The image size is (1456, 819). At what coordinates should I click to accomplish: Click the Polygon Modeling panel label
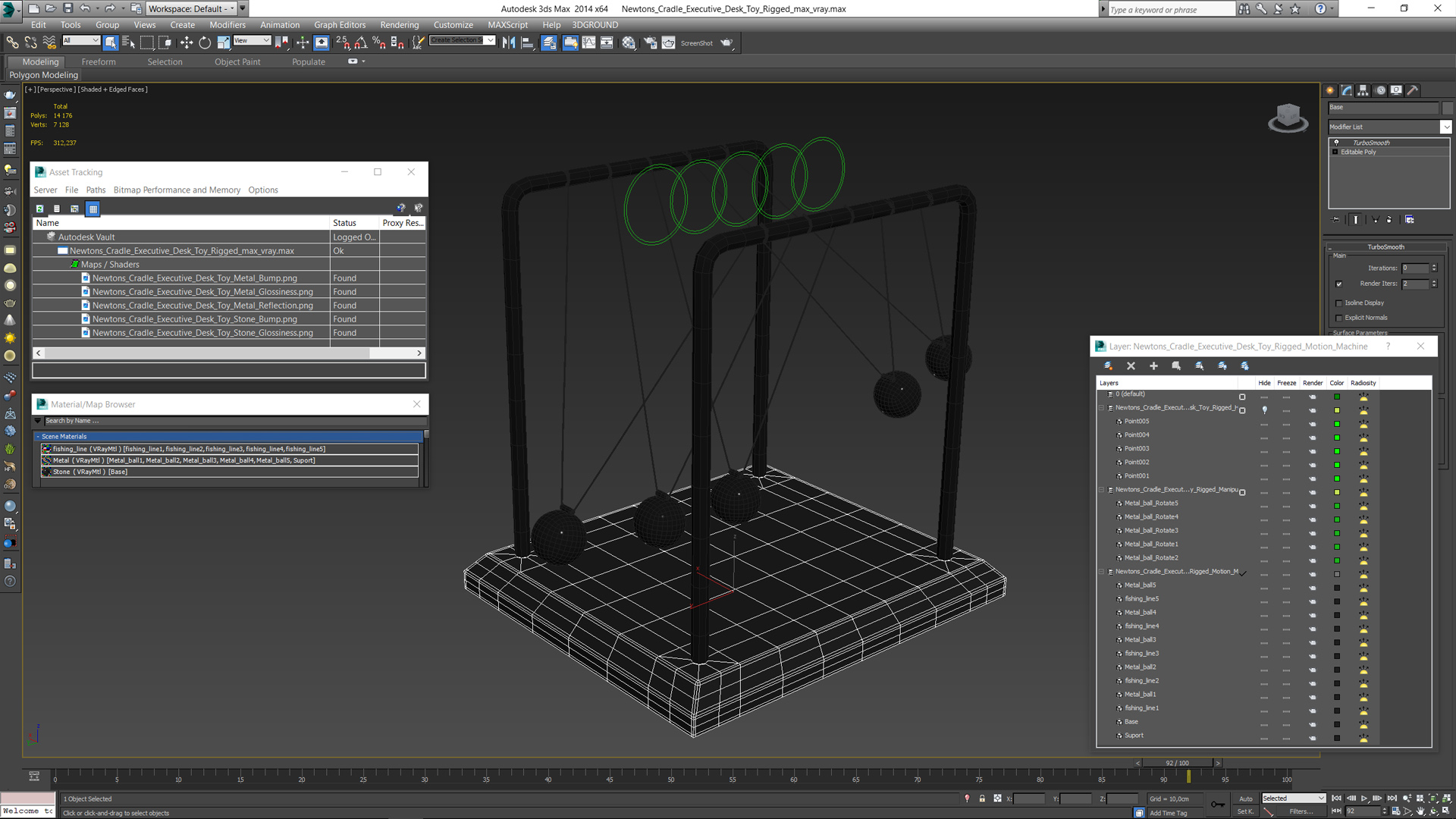(43, 75)
